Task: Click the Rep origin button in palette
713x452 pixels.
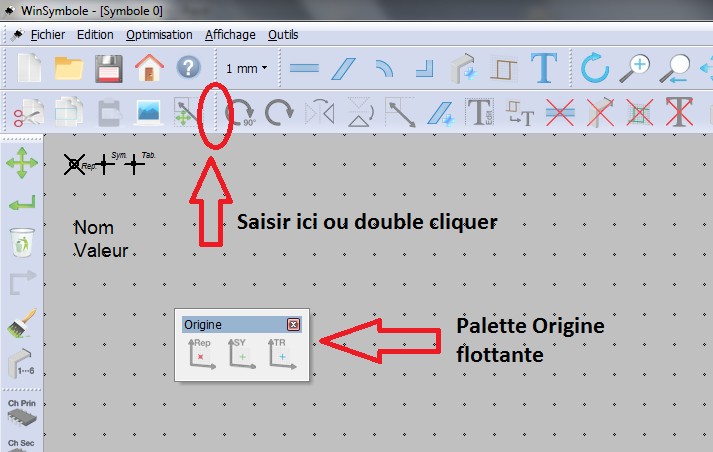Action: (x=200, y=354)
